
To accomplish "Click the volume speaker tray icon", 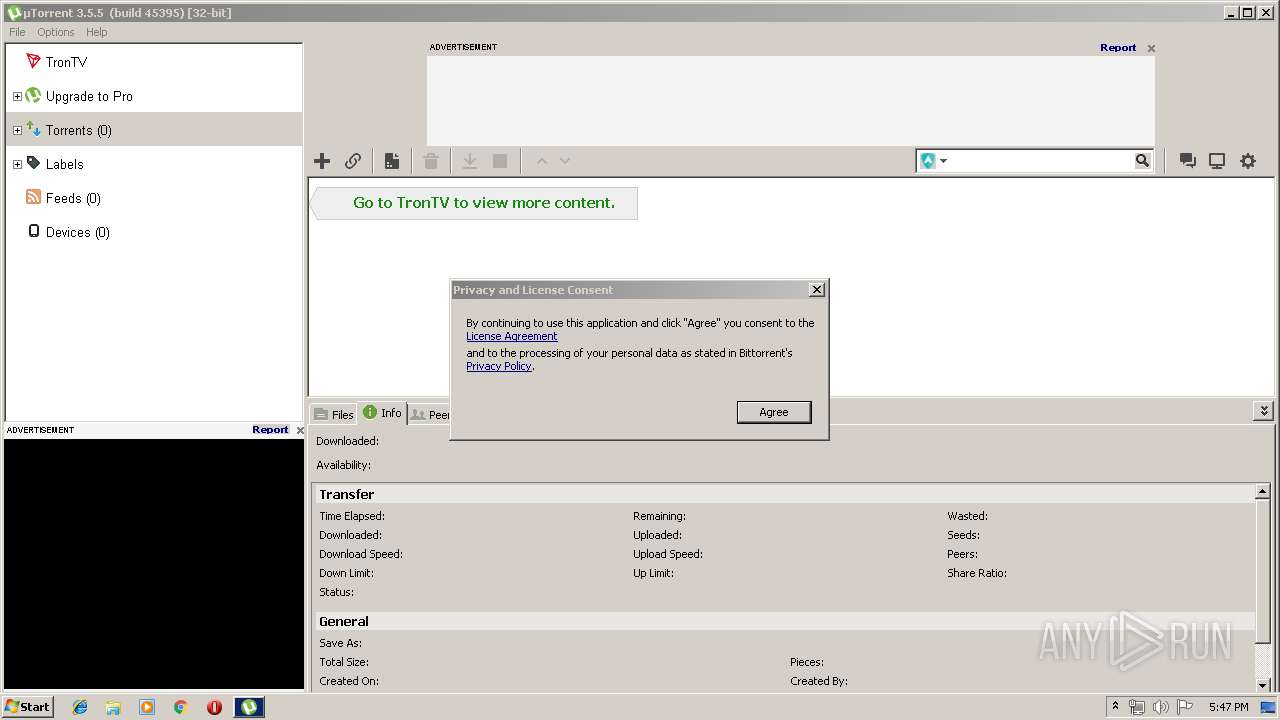I will 1161,707.
